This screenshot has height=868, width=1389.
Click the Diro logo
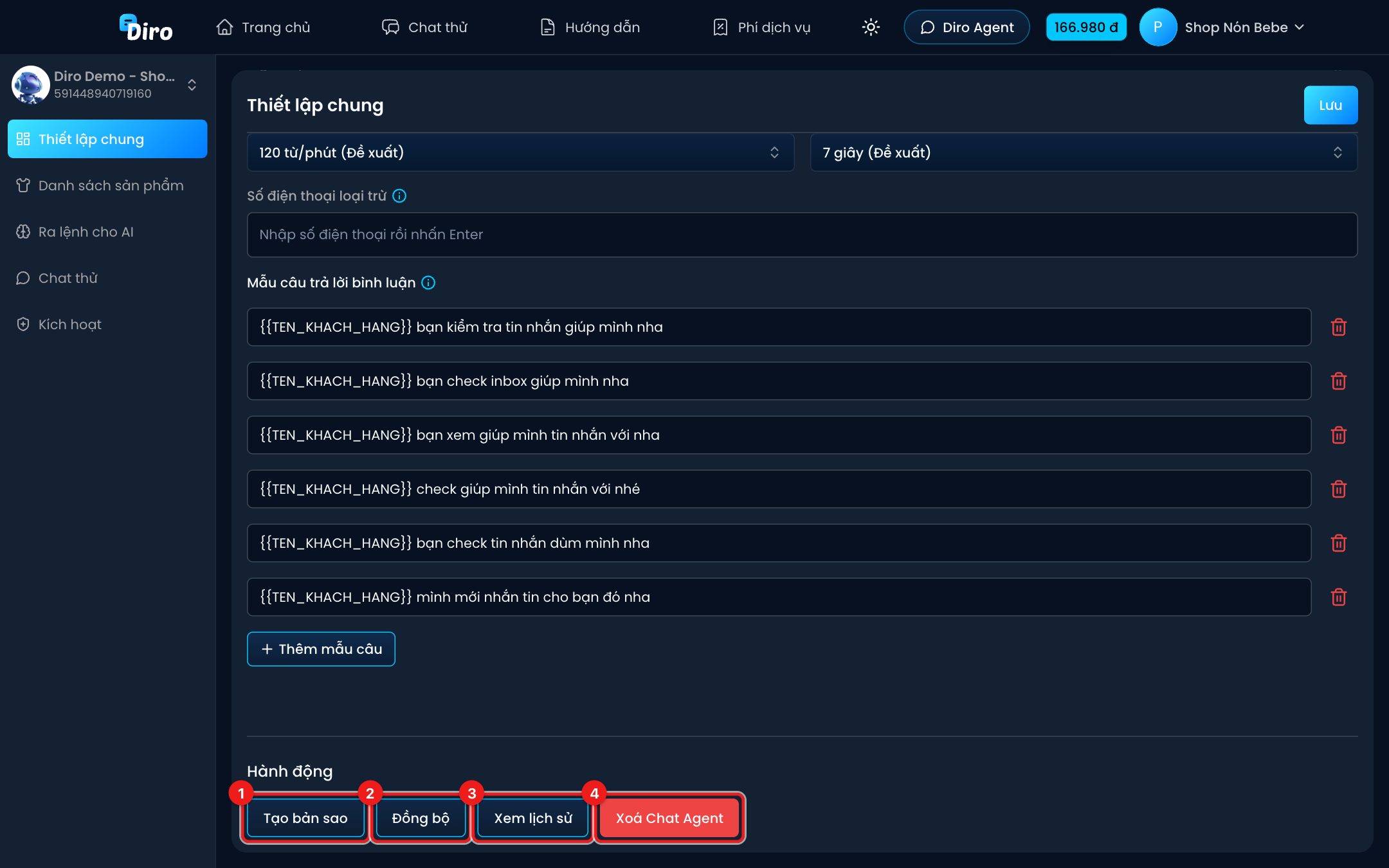pyautogui.click(x=146, y=28)
